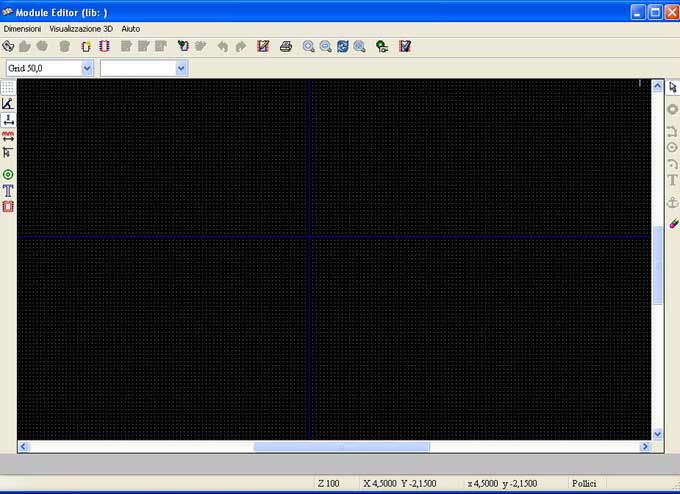Click the grayed export module icon
Viewport: 680px width, 494px height.
pos(200,46)
